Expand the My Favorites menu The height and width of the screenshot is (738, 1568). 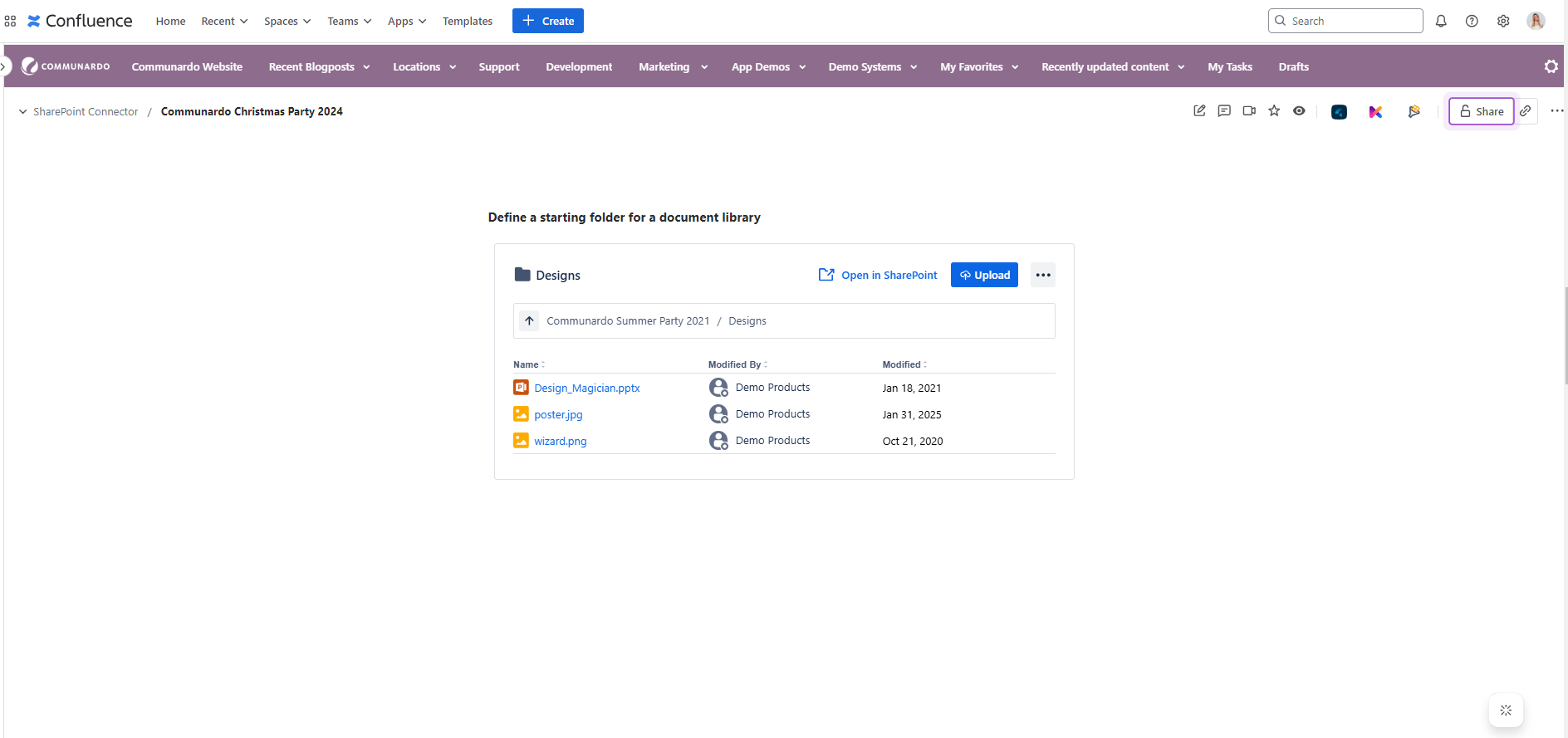click(979, 67)
